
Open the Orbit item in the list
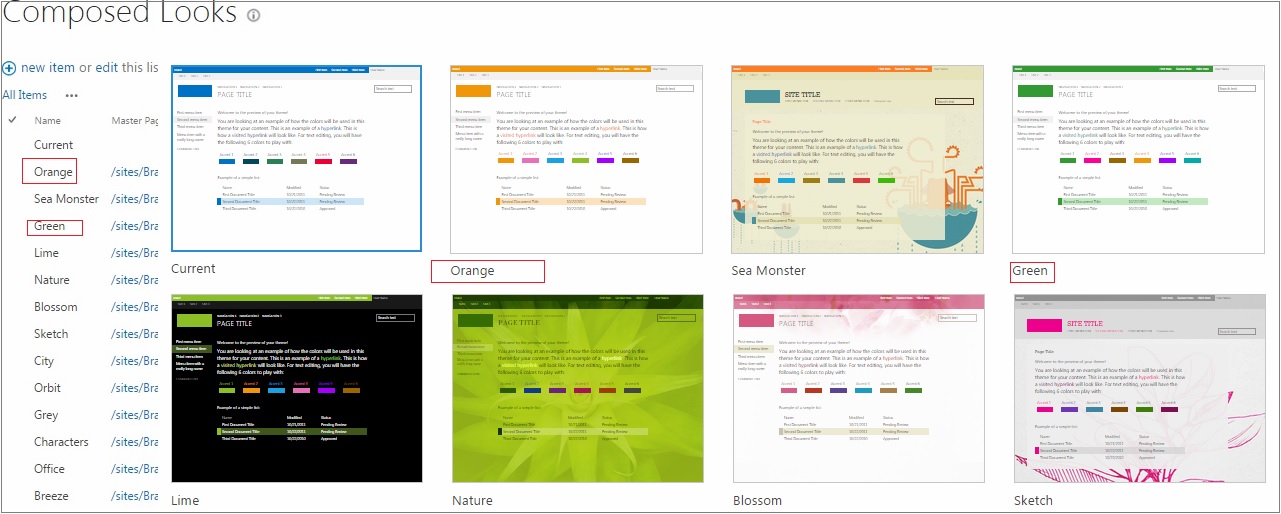47,388
